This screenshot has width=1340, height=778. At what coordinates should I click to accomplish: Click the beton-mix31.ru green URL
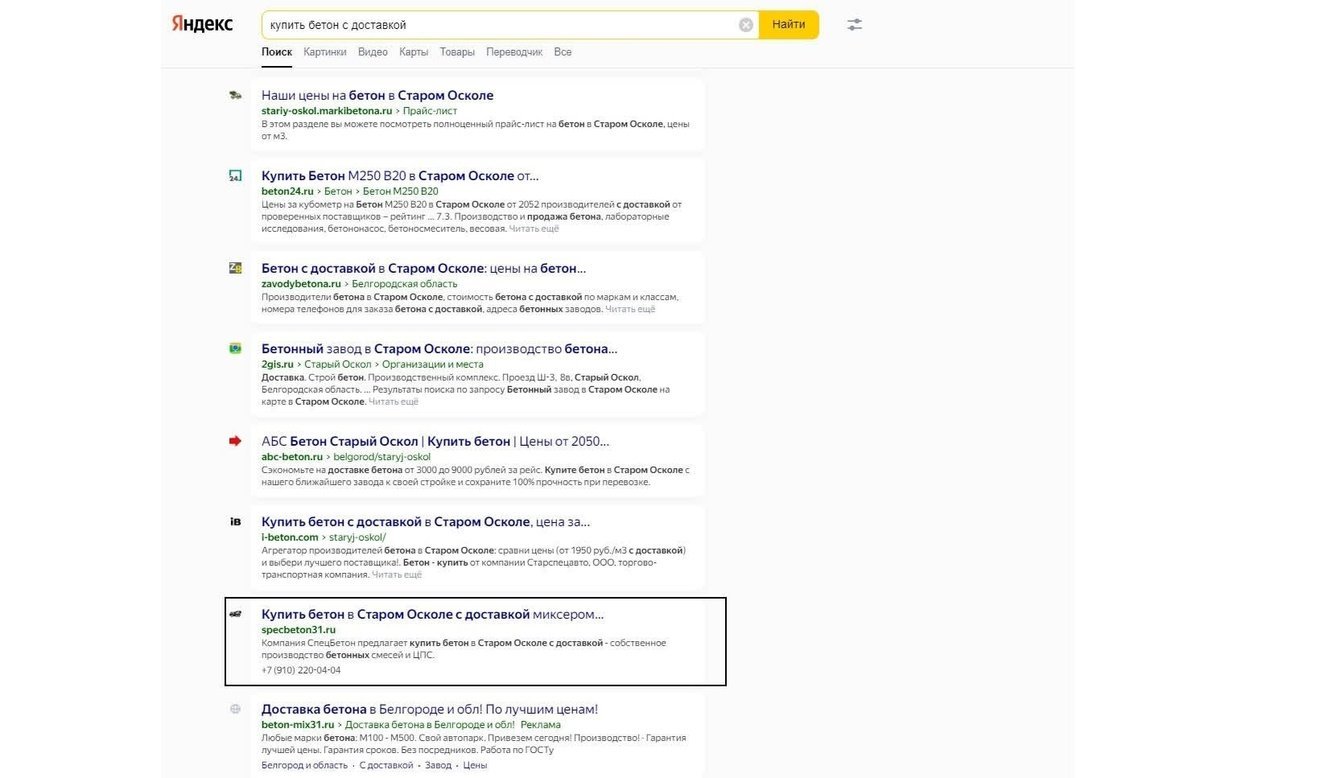[x=298, y=725]
